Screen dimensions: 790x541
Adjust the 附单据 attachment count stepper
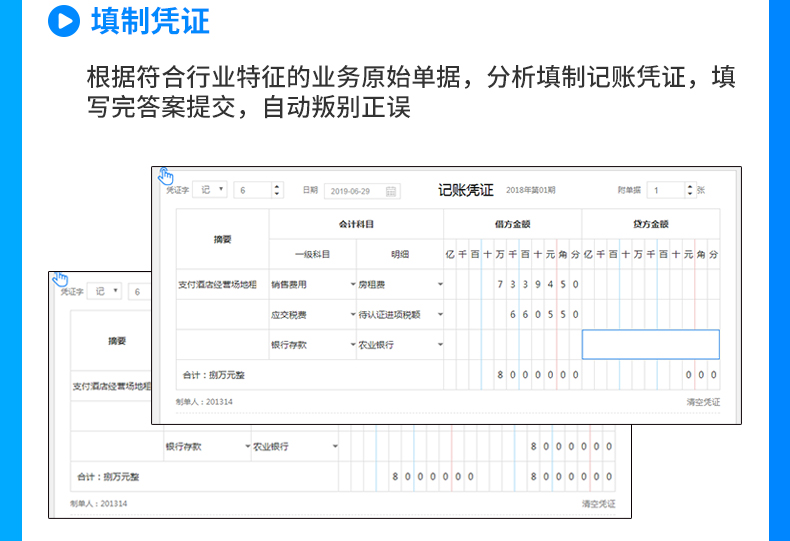(689, 189)
